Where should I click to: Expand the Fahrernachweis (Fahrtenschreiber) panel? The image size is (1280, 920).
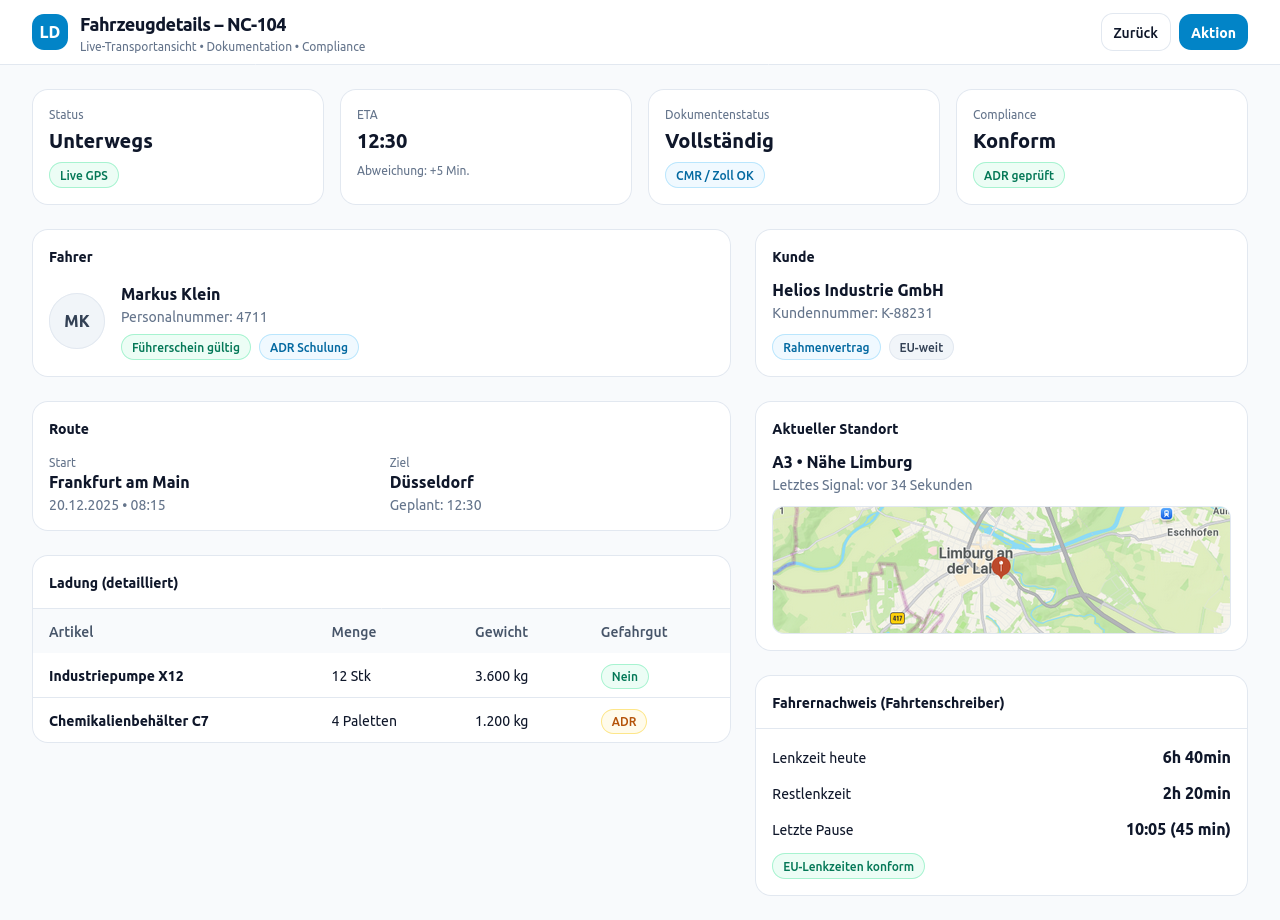tap(888, 702)
